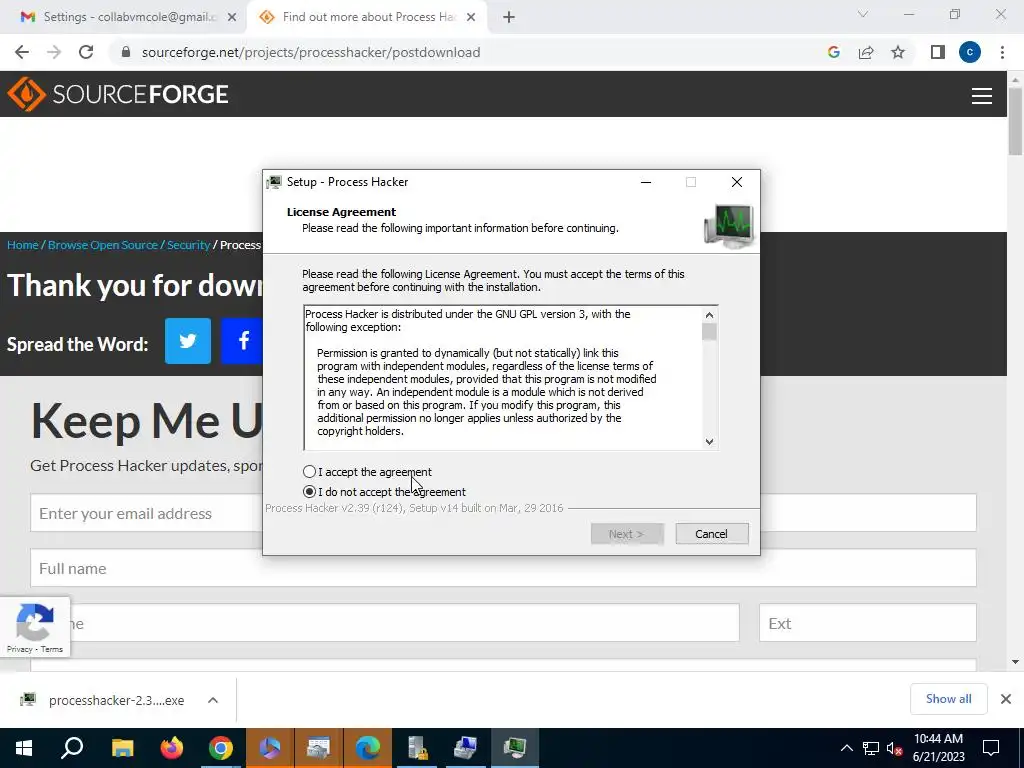Open Windows taskbar search

[72, 748]
